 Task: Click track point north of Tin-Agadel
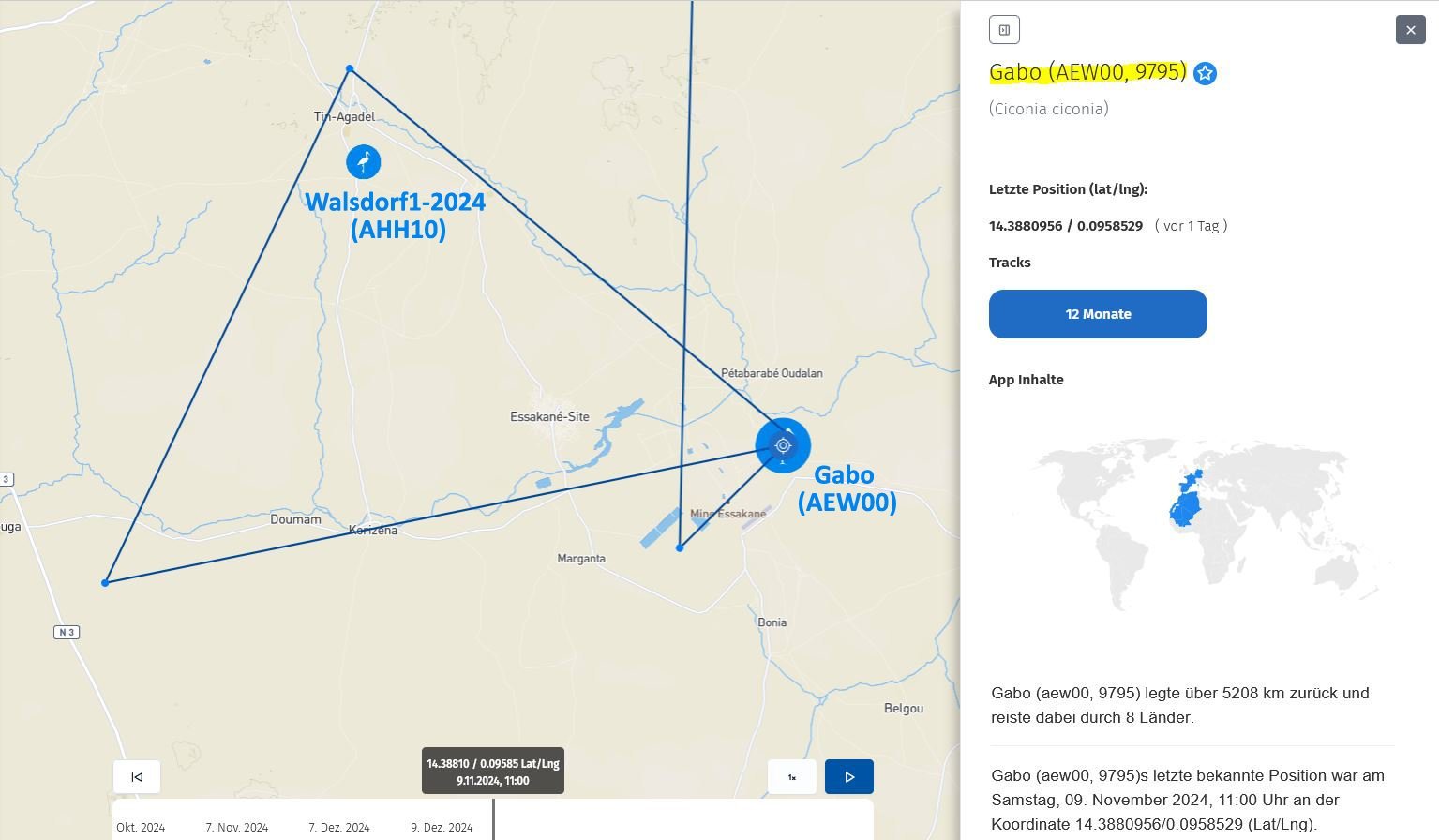tap(350, 68)
